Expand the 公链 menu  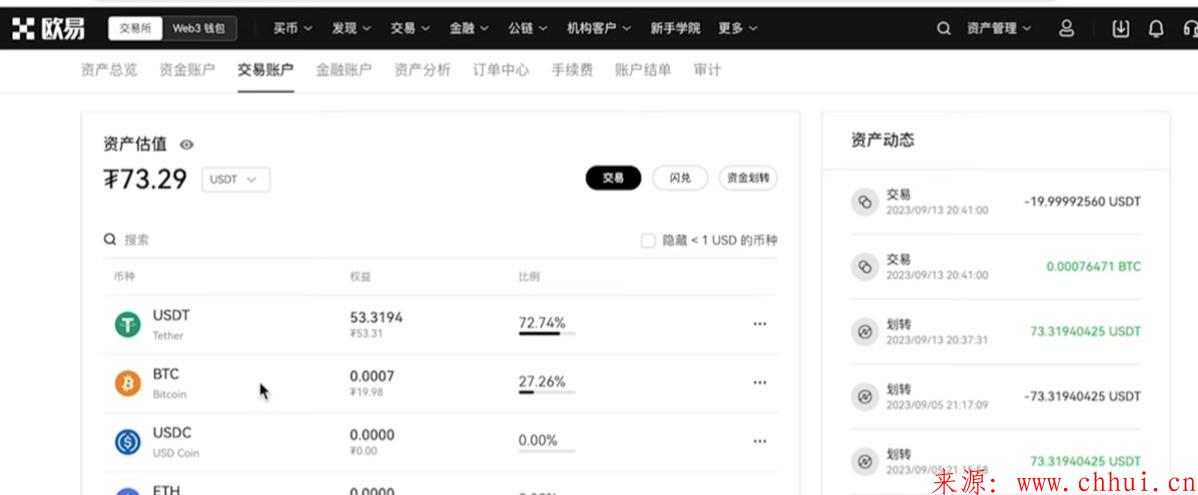click(527, 28)
